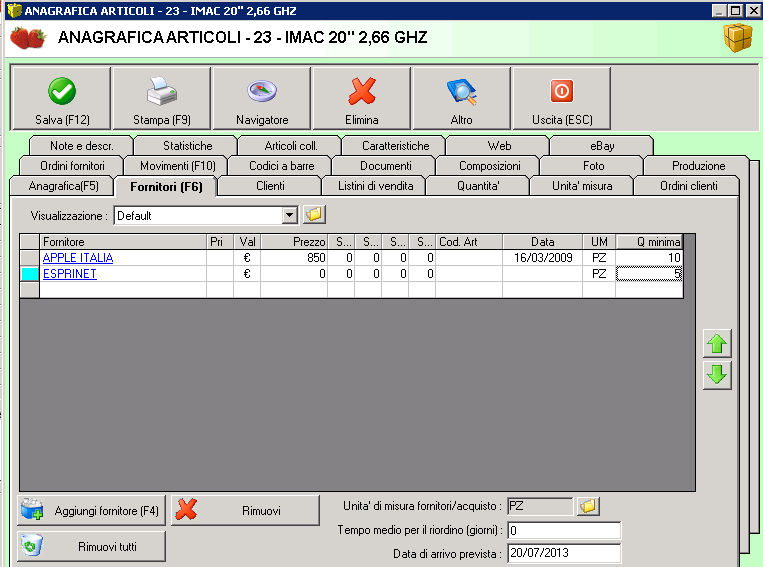Click the strawberry logo icon
Viewport: 763px width, 567px height.
28,37
